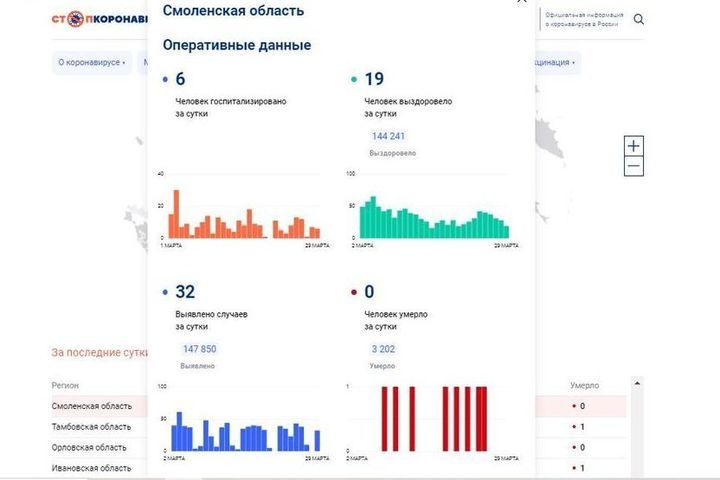Zoom out the map with minus button
This screenshot has width=720, height=480.
pos(633,166)
